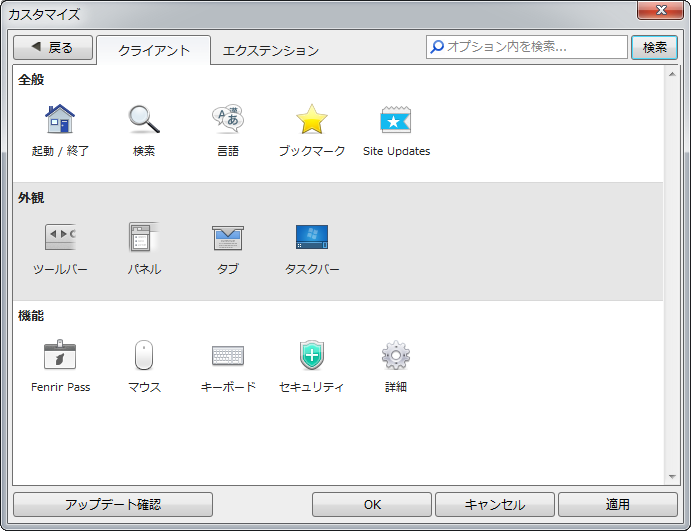Click the 検索 button beside the search field
The height and width of the screenshot is (531, 691).
(654, 47)
